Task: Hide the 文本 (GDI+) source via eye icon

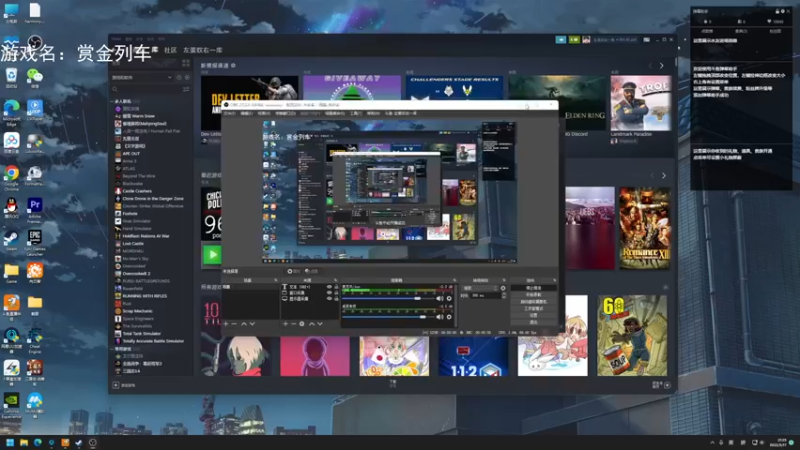Action: [x=330, y=287]
